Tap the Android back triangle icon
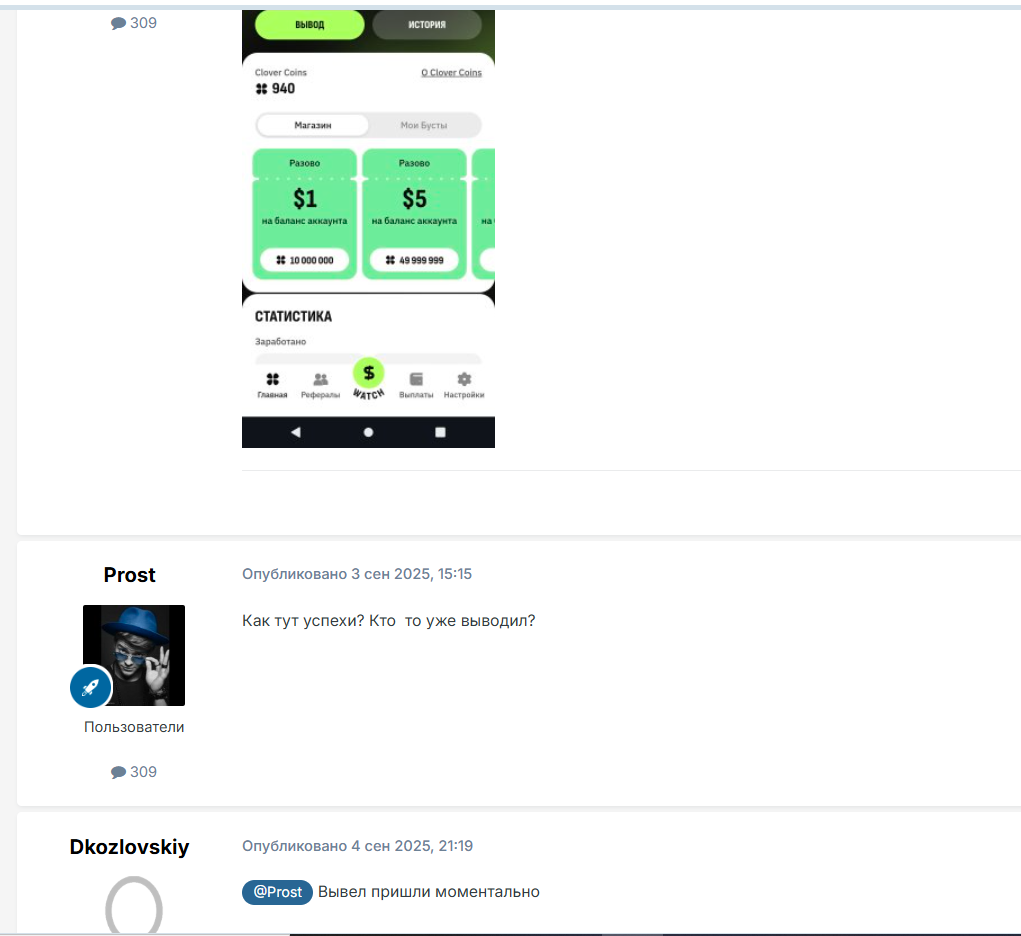This screenshot has width=1021, height=936. pos(296,432)
